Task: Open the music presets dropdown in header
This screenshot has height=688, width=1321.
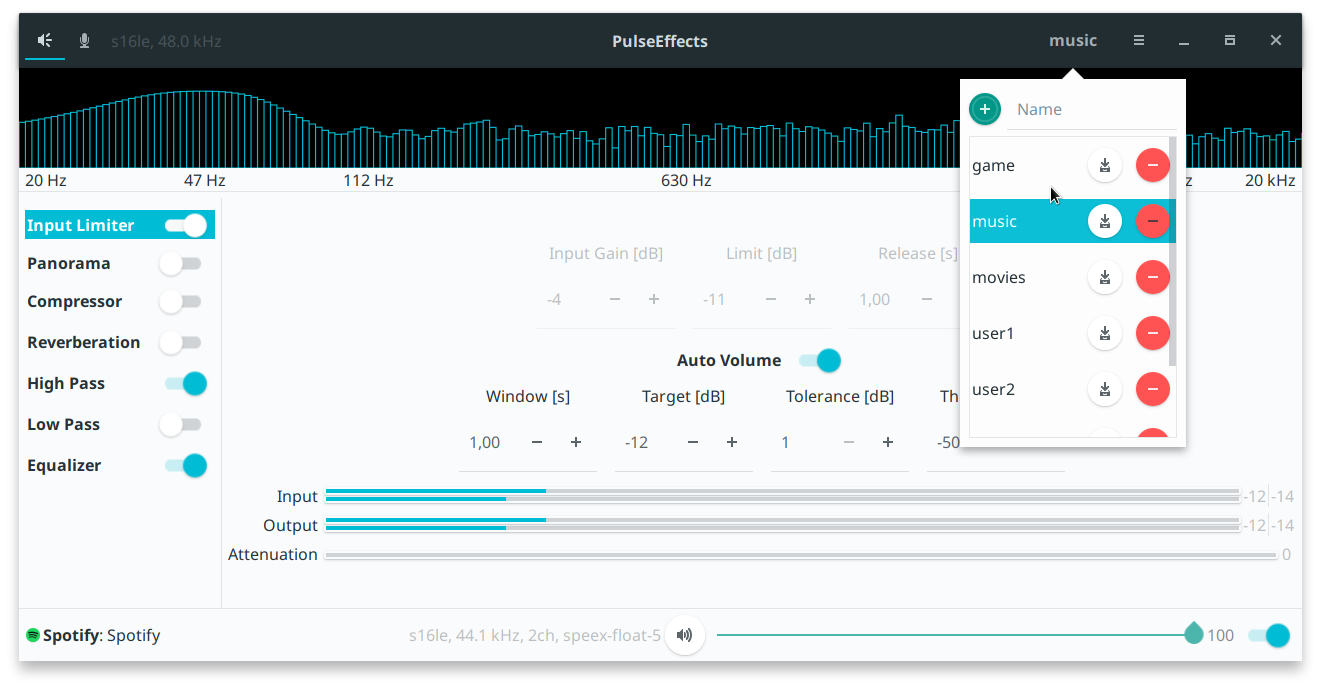Action: point(1073,41)
